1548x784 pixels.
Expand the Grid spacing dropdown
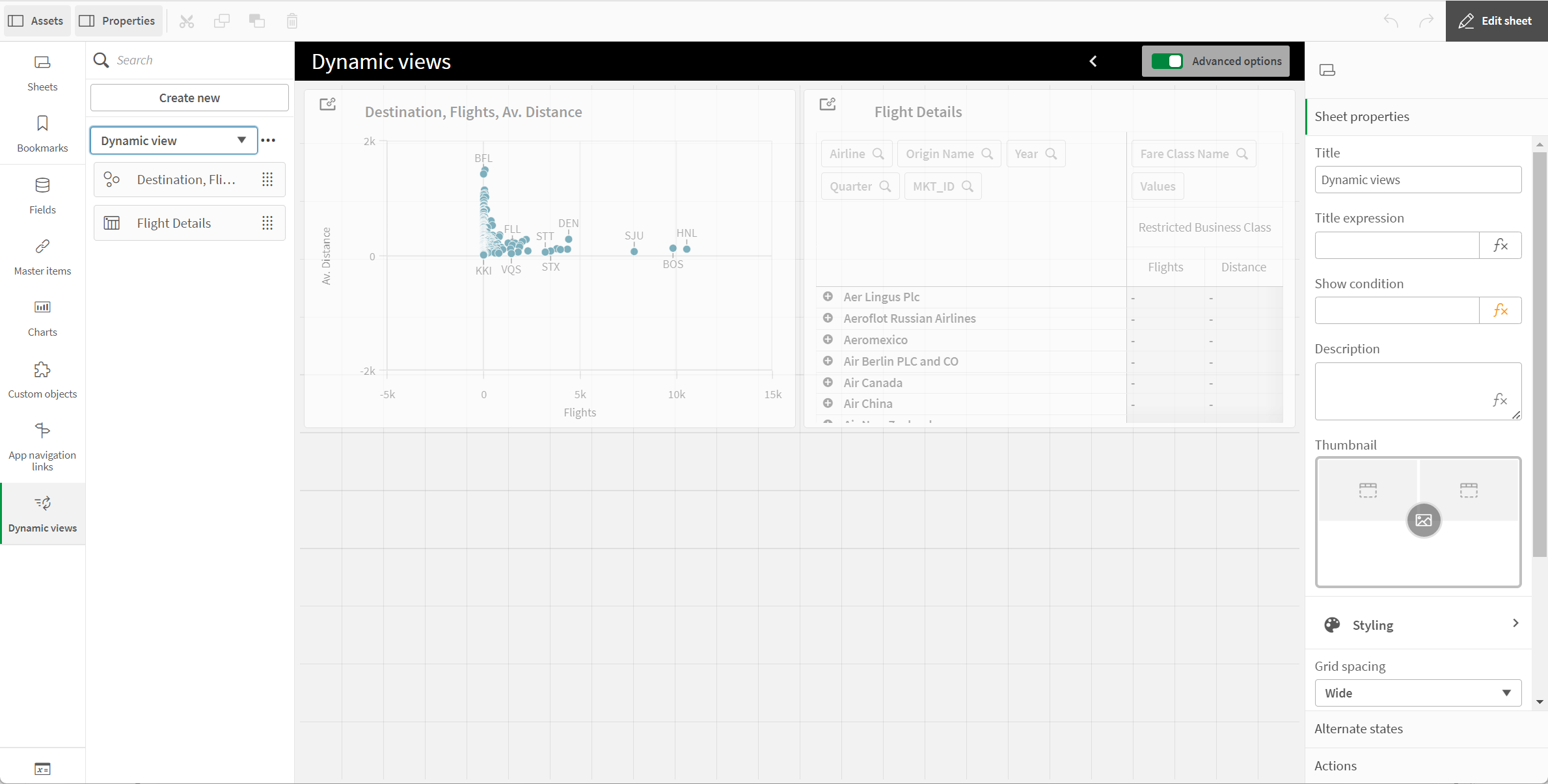(x=1415, y=692)
